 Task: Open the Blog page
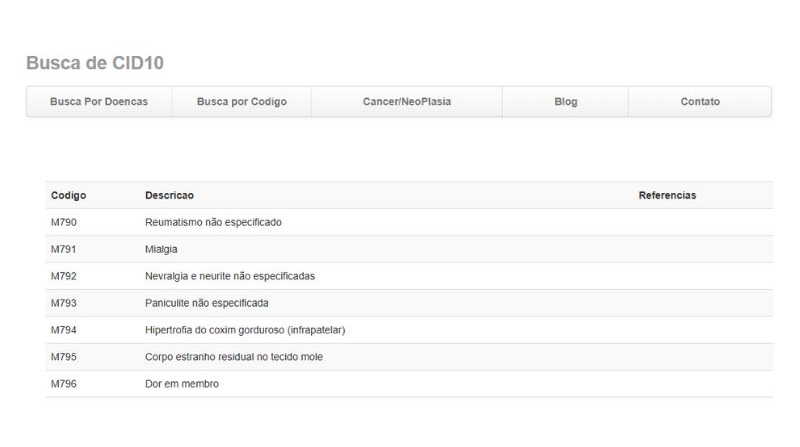(565, 101)
